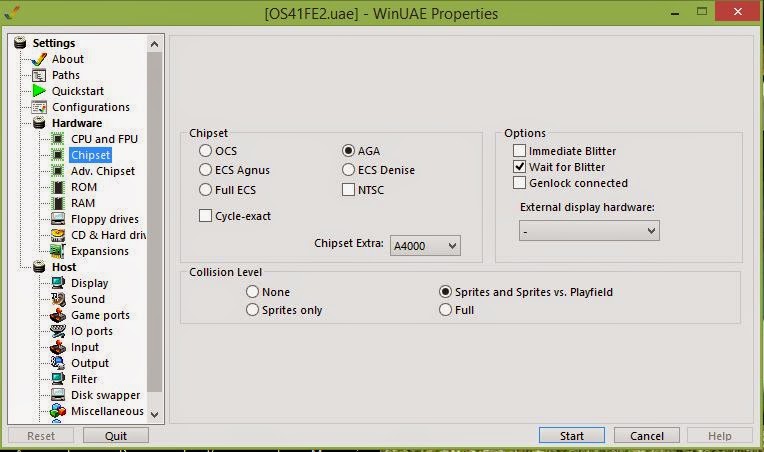Click the CPU and FPU chip icon
Image resolution: width=764 pixels, height=452 pixels.
(58, 139)
